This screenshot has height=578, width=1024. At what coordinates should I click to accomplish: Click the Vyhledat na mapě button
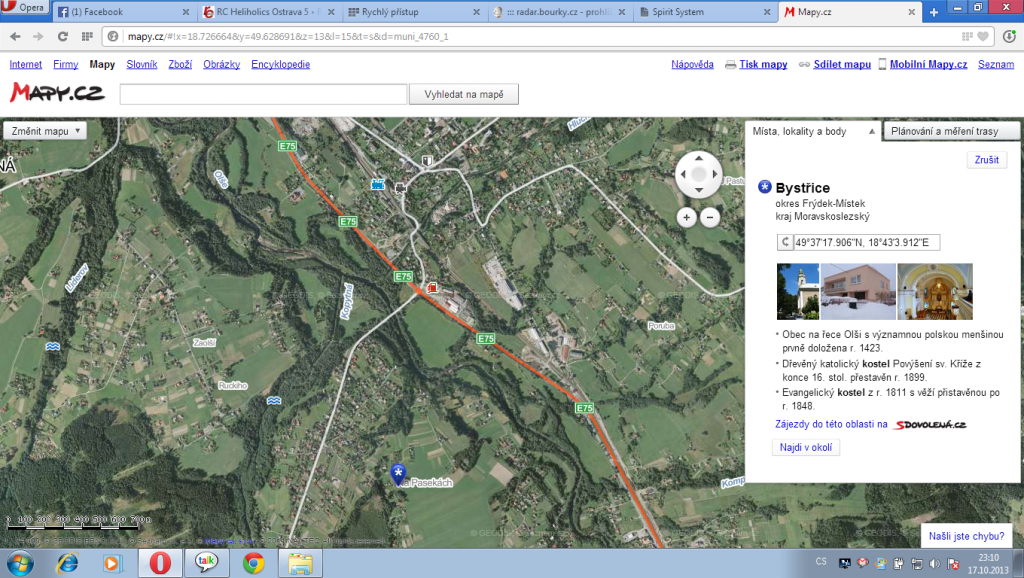[x=464, y=95]
